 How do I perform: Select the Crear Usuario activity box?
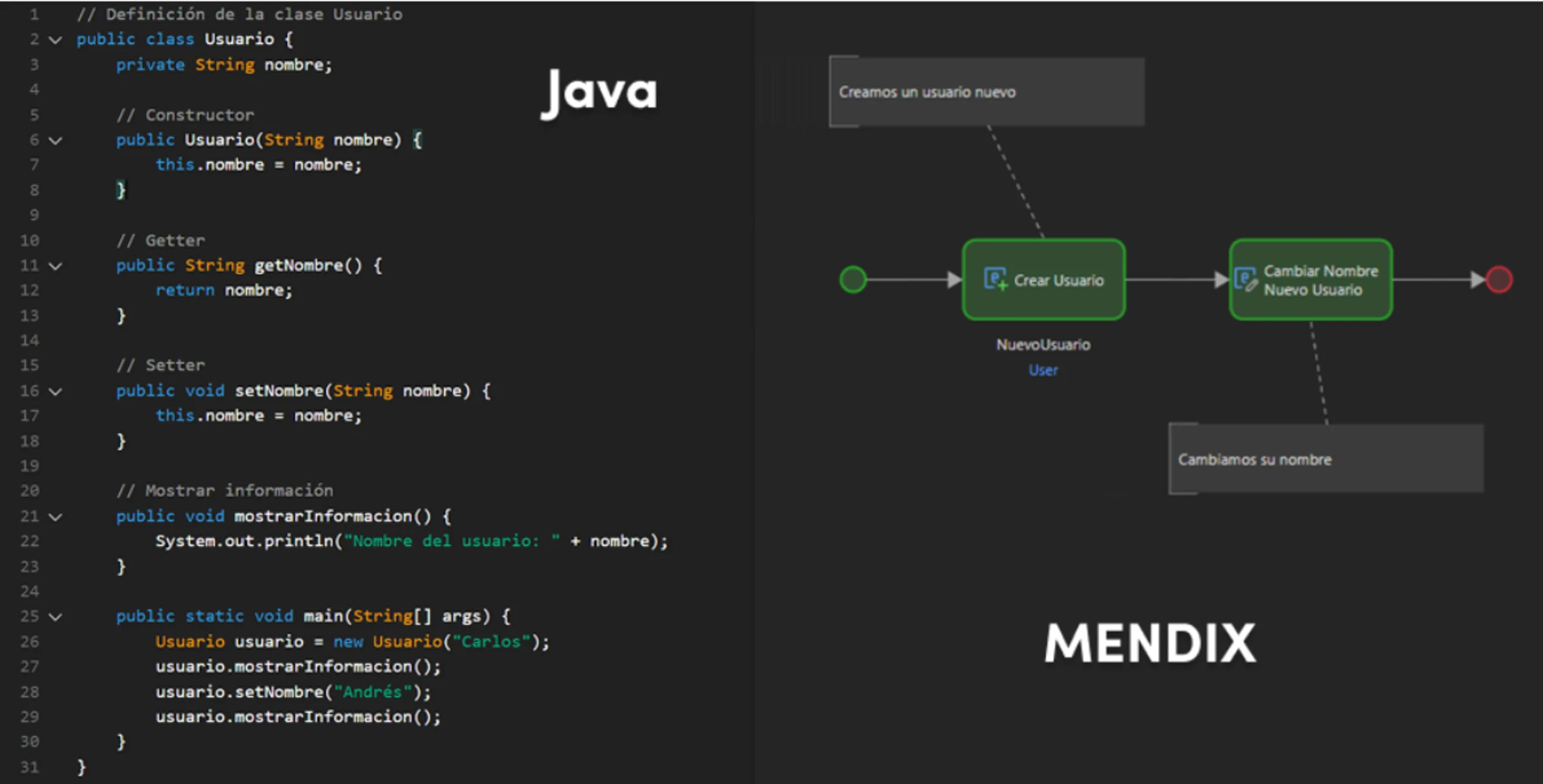1043,279
